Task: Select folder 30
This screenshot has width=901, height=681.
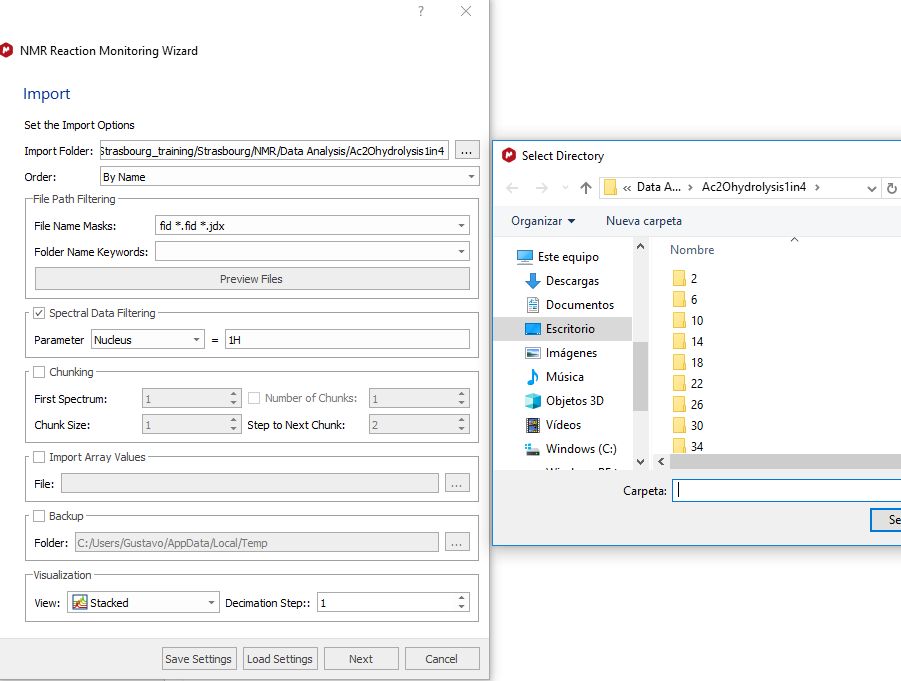Action: (688, 426)
